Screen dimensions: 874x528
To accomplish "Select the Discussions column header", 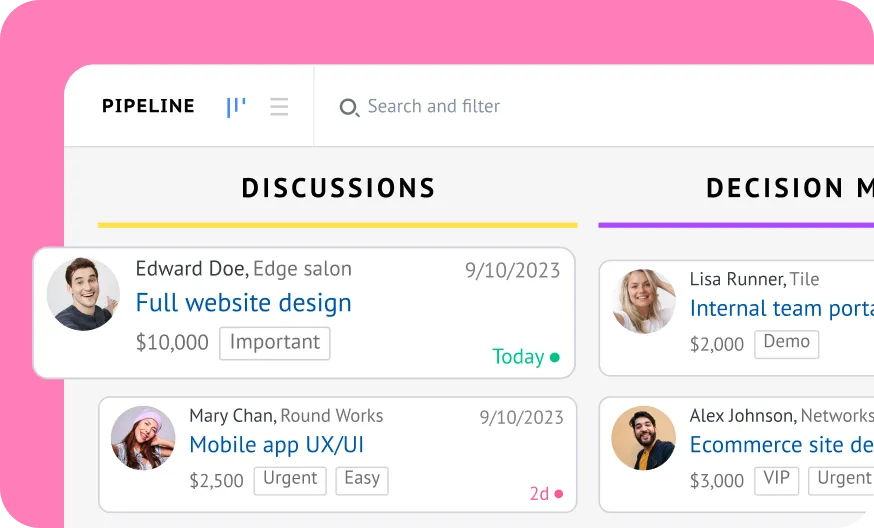I will (x=338, y=188).
